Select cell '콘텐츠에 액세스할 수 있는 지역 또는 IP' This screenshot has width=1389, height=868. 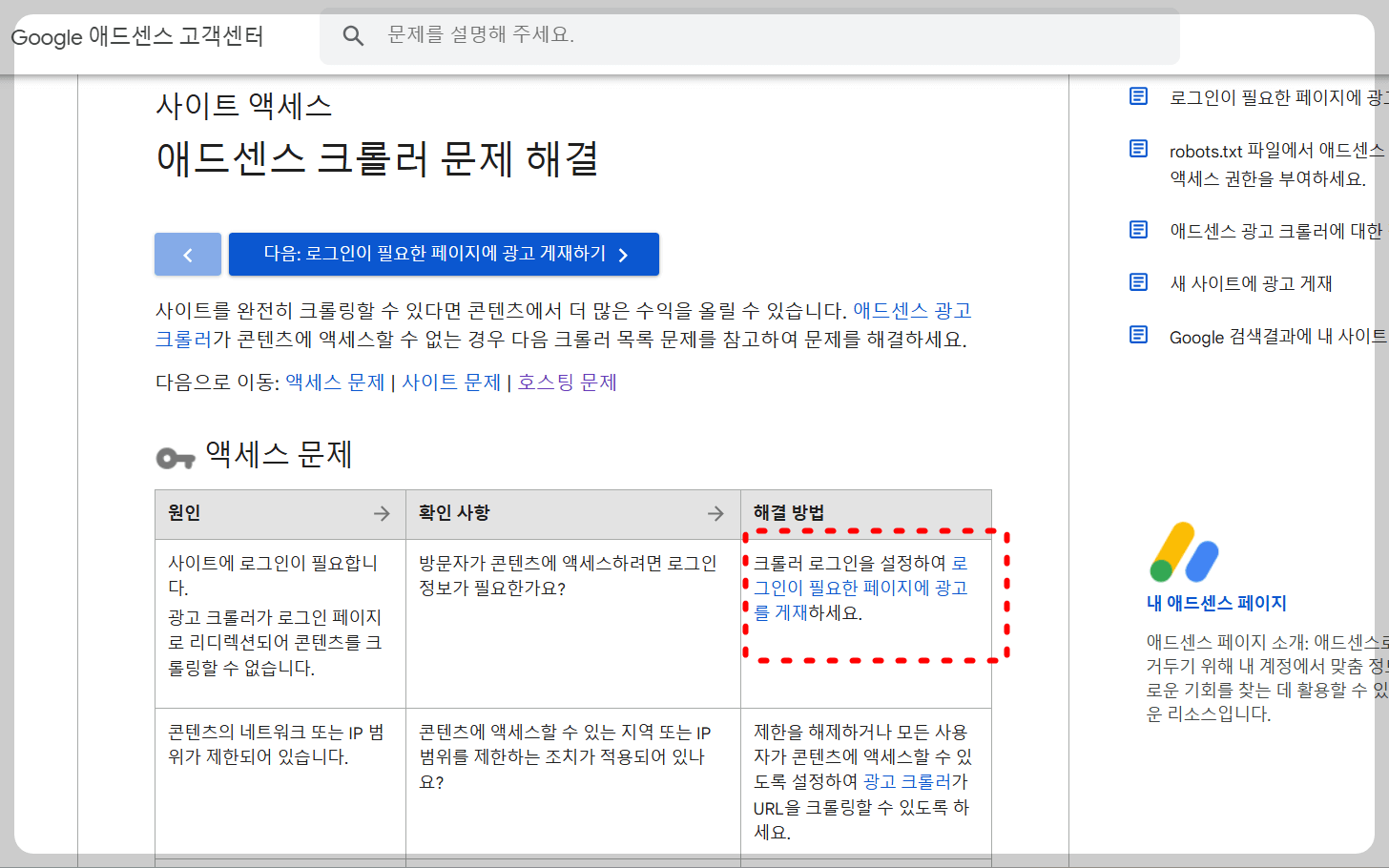click(x=565, y=733)
